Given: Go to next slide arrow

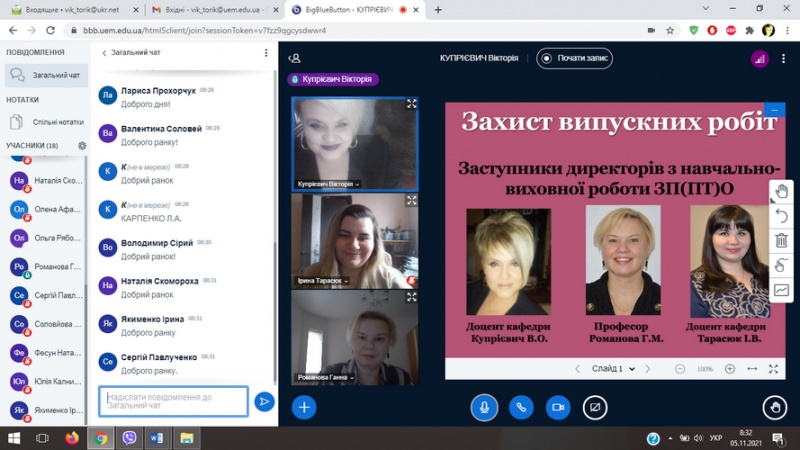Looking at the screenshot, I should [x=647, y=368].
